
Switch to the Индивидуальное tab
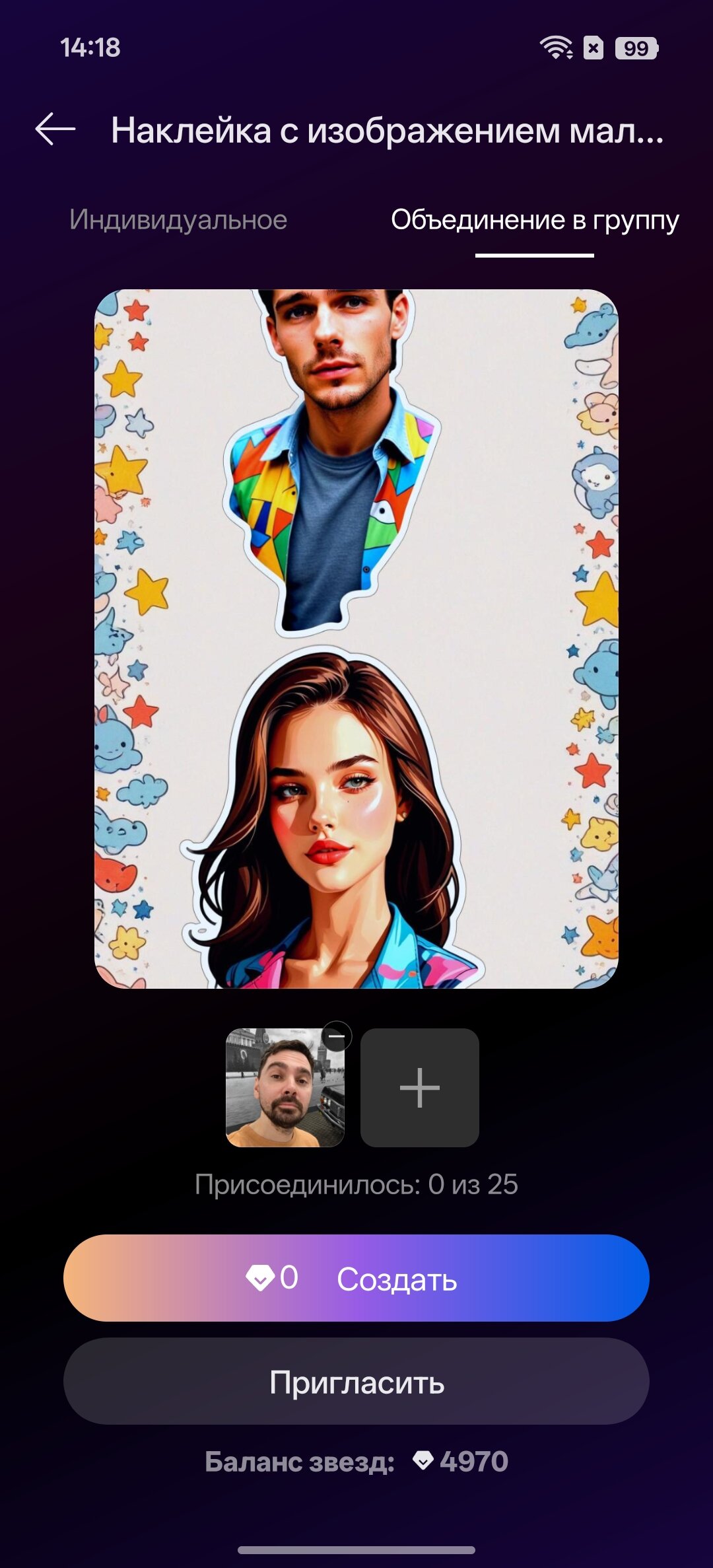coord(178,220)
